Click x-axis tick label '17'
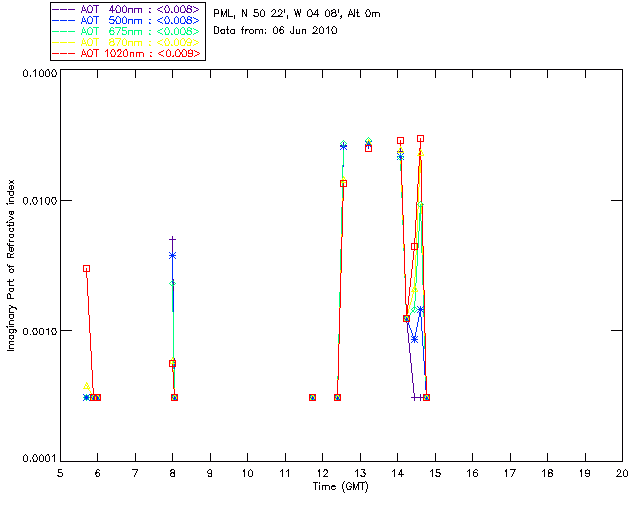The image size is (640, 512). (x=510, y=473)
